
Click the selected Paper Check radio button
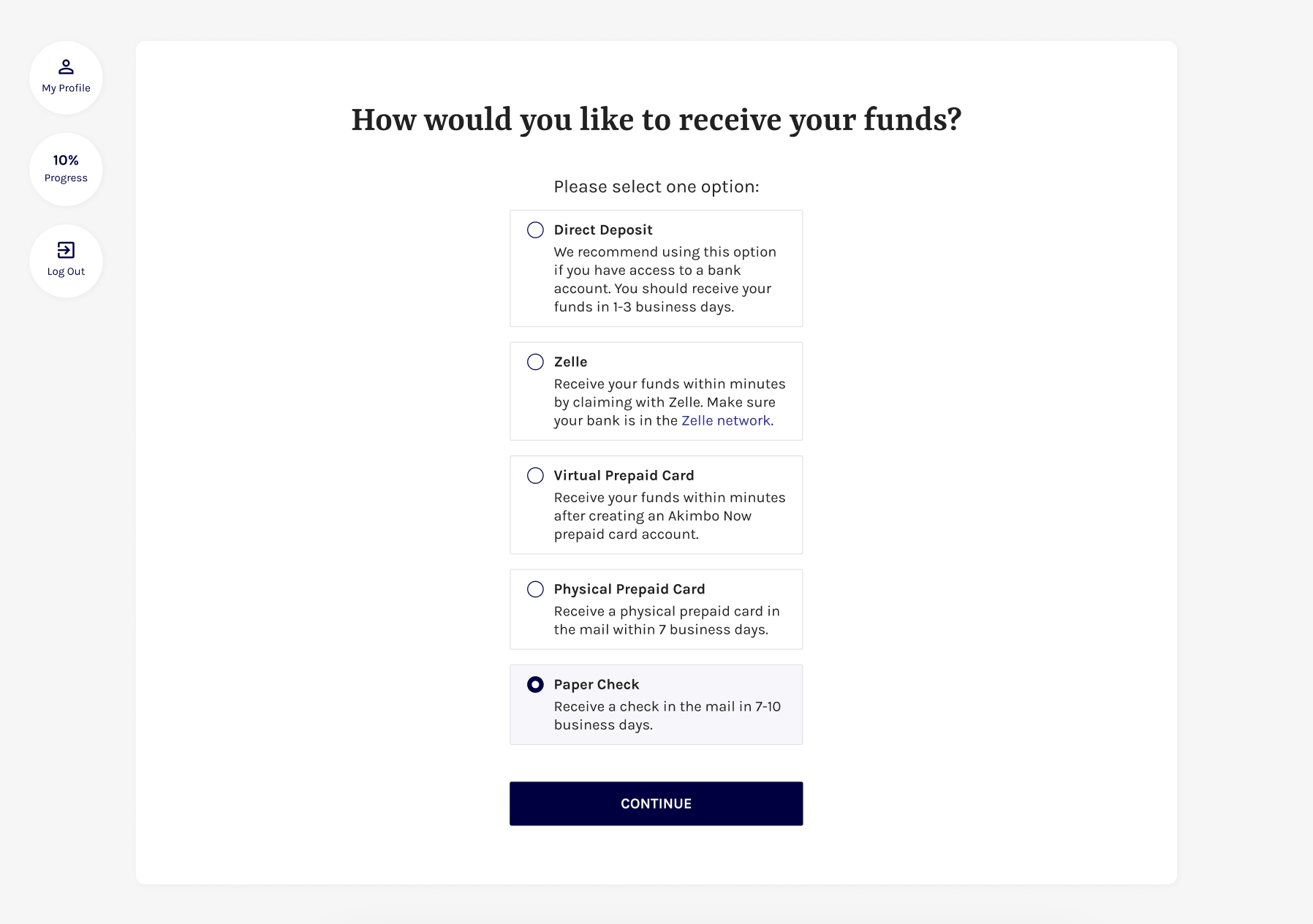point(535,685)
